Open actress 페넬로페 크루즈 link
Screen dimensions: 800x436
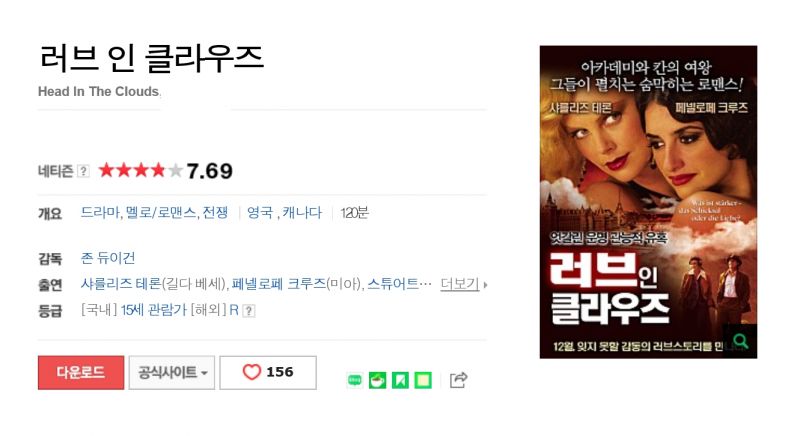pos(279,284)
